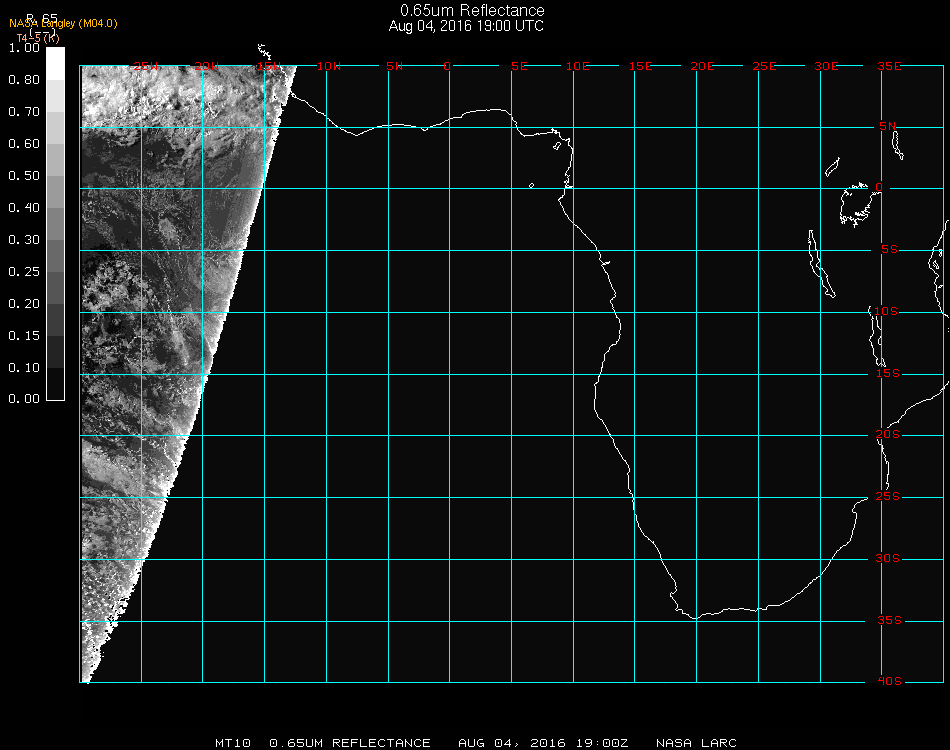Click the 0.80 colorbar scale label
Viewport: 950px width, 750px height.
(23, 80)
